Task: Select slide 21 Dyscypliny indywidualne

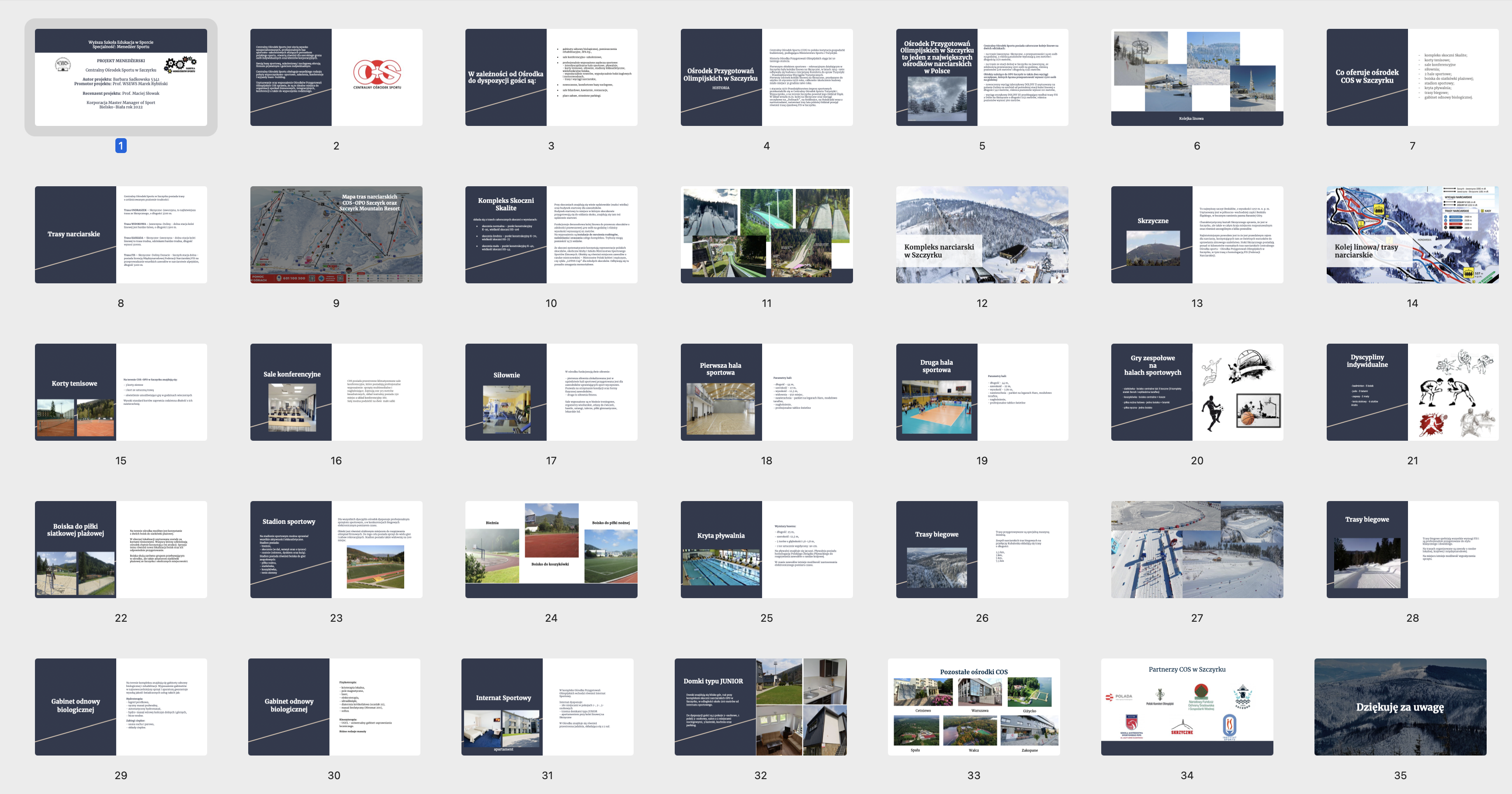Action: [1412, 392]
